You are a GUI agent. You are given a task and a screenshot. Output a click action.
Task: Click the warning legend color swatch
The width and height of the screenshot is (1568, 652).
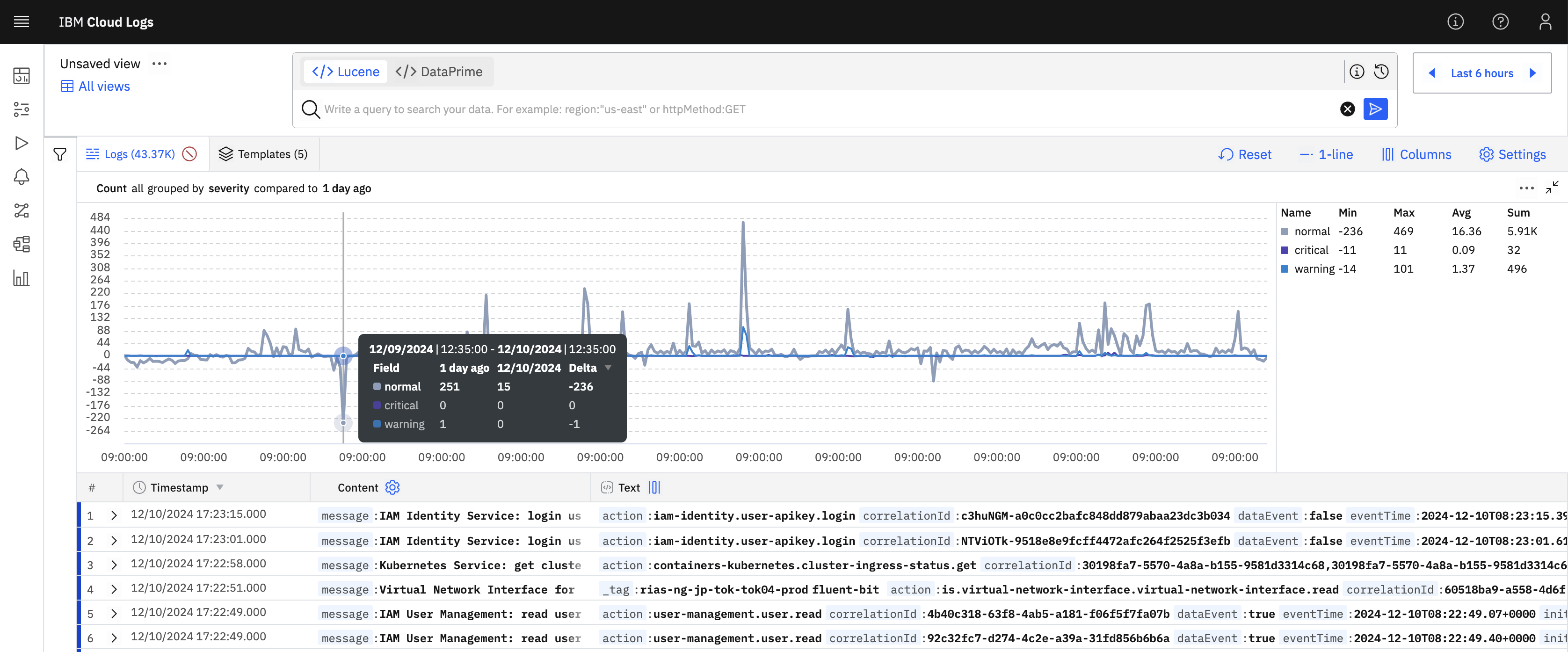1285,269
